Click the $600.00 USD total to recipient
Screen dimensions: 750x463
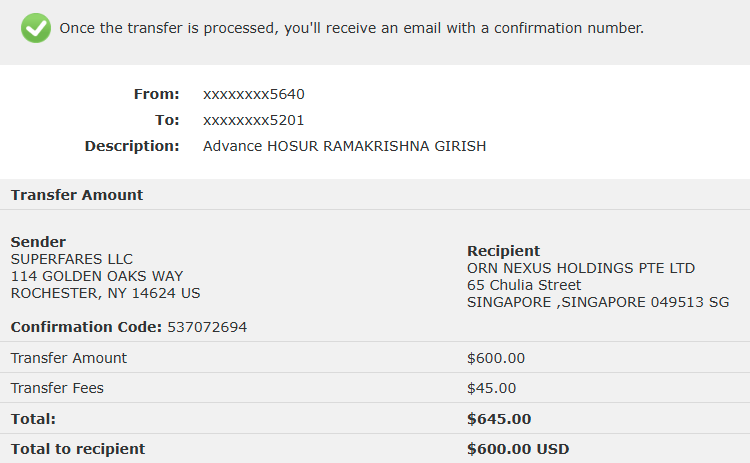(518, 449)
